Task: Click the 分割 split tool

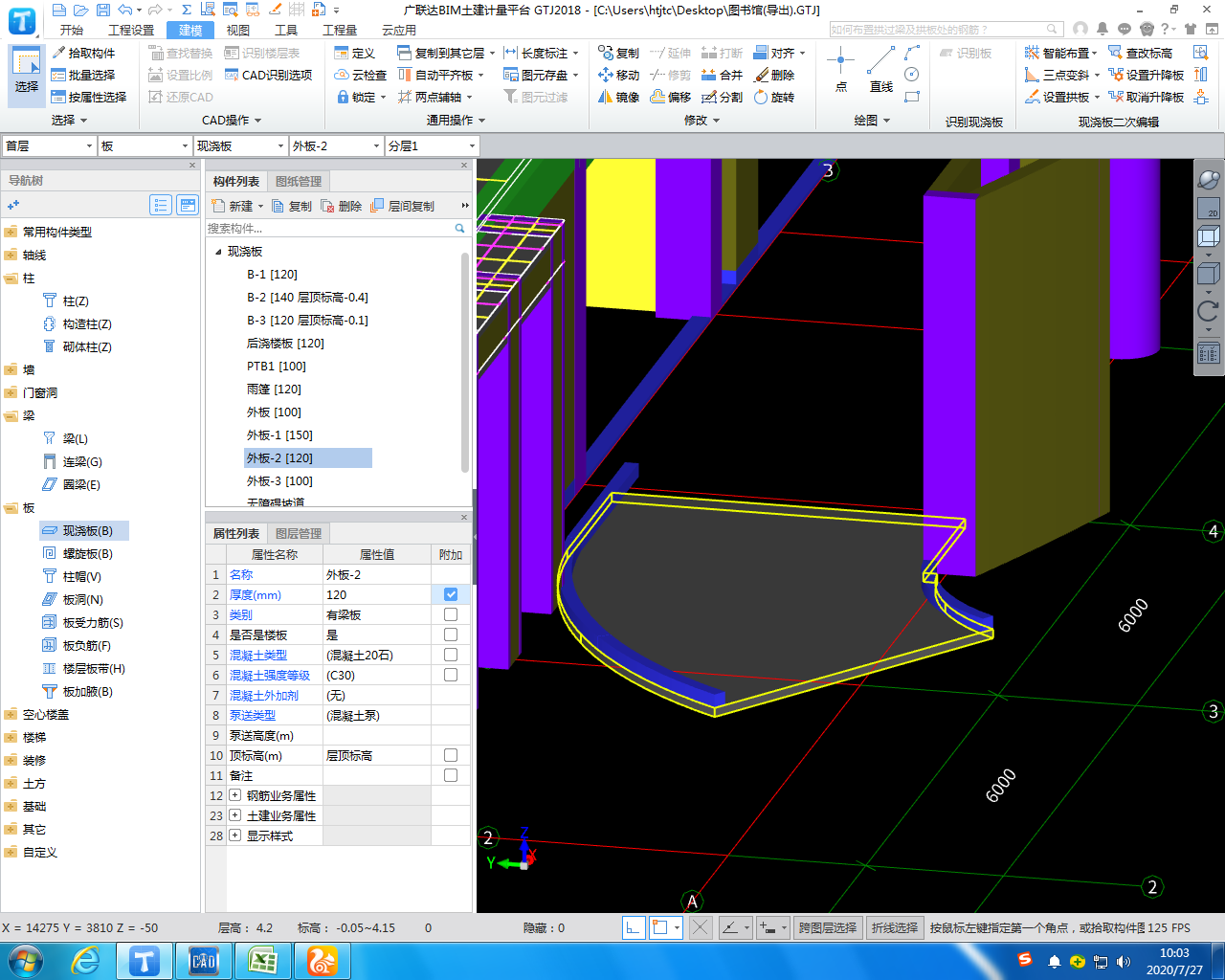Action: [723, 97]
